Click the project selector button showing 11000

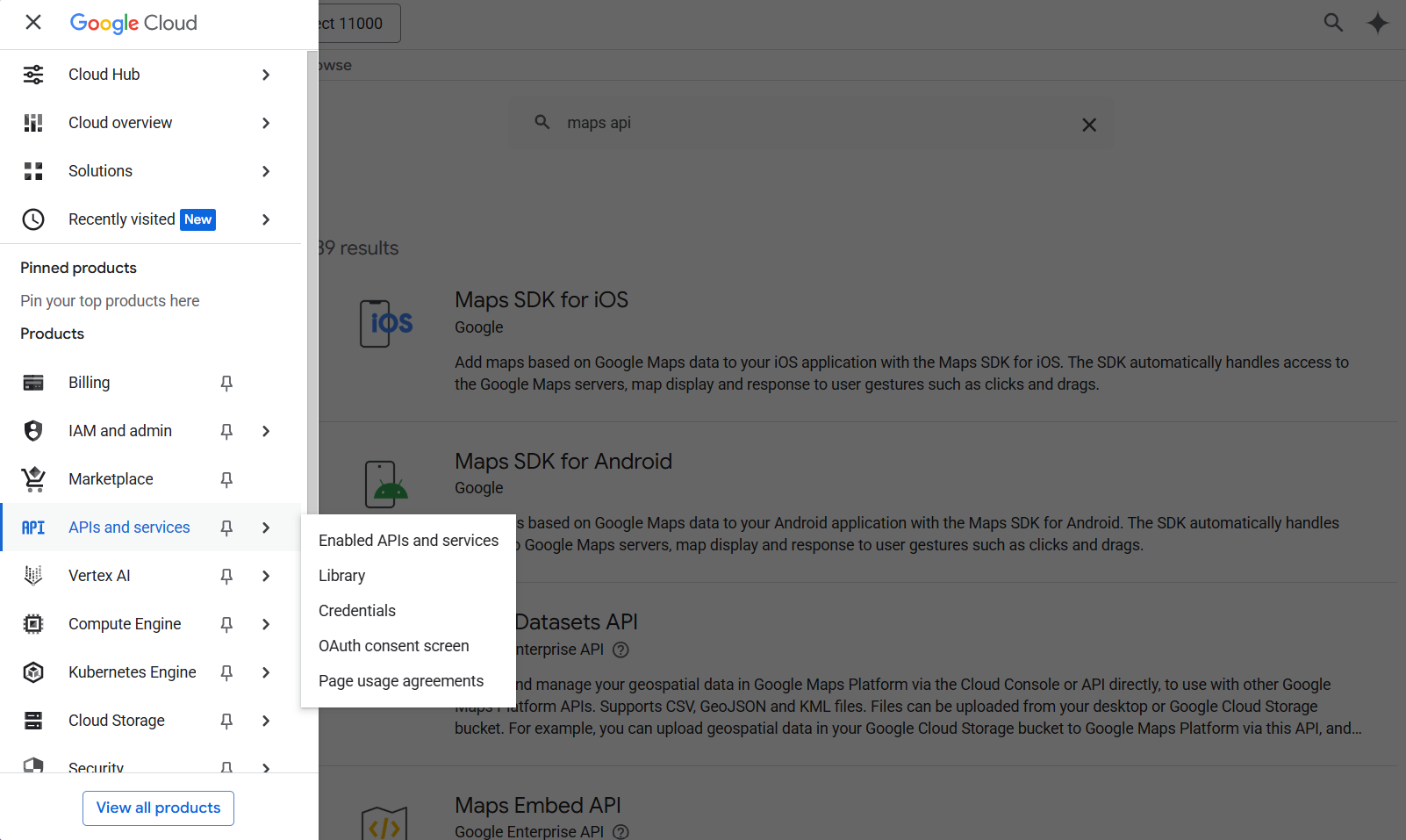click(x=360, y=24)
